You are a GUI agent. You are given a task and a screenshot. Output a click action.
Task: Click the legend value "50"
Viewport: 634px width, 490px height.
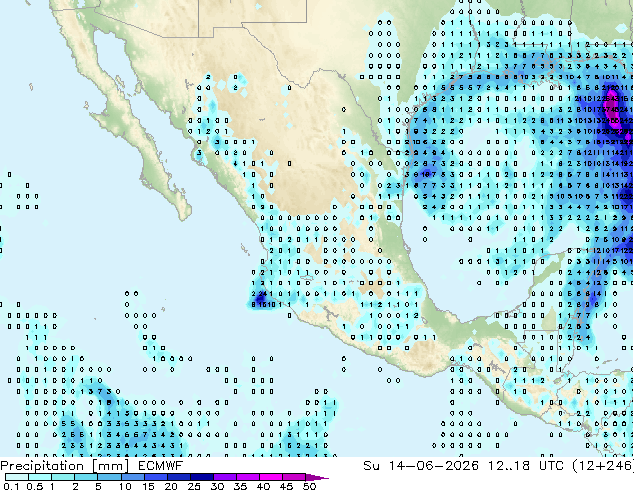309,486
